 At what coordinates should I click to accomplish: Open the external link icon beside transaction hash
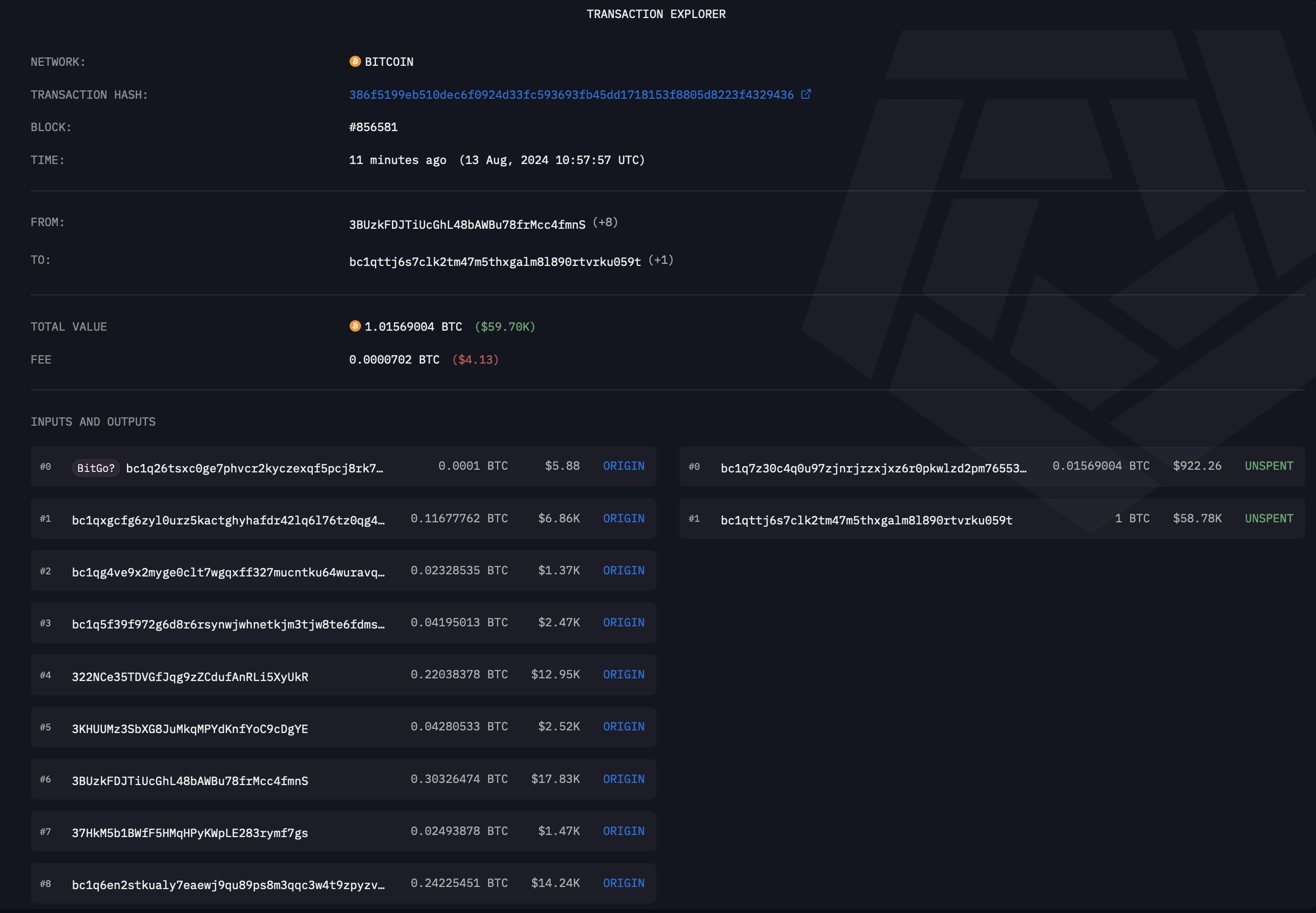[x=806, y=94]
